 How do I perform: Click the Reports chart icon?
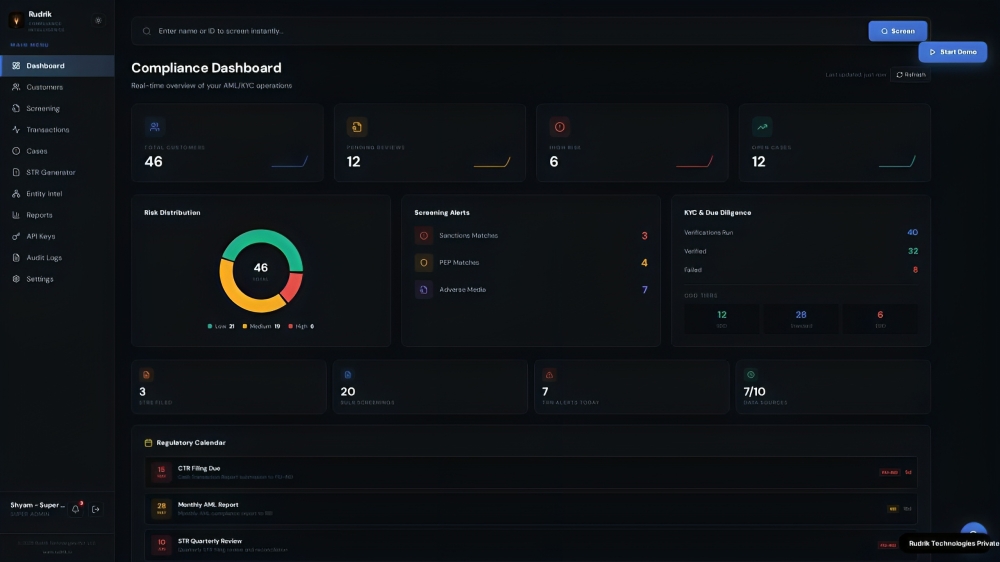tap(16, 215)
